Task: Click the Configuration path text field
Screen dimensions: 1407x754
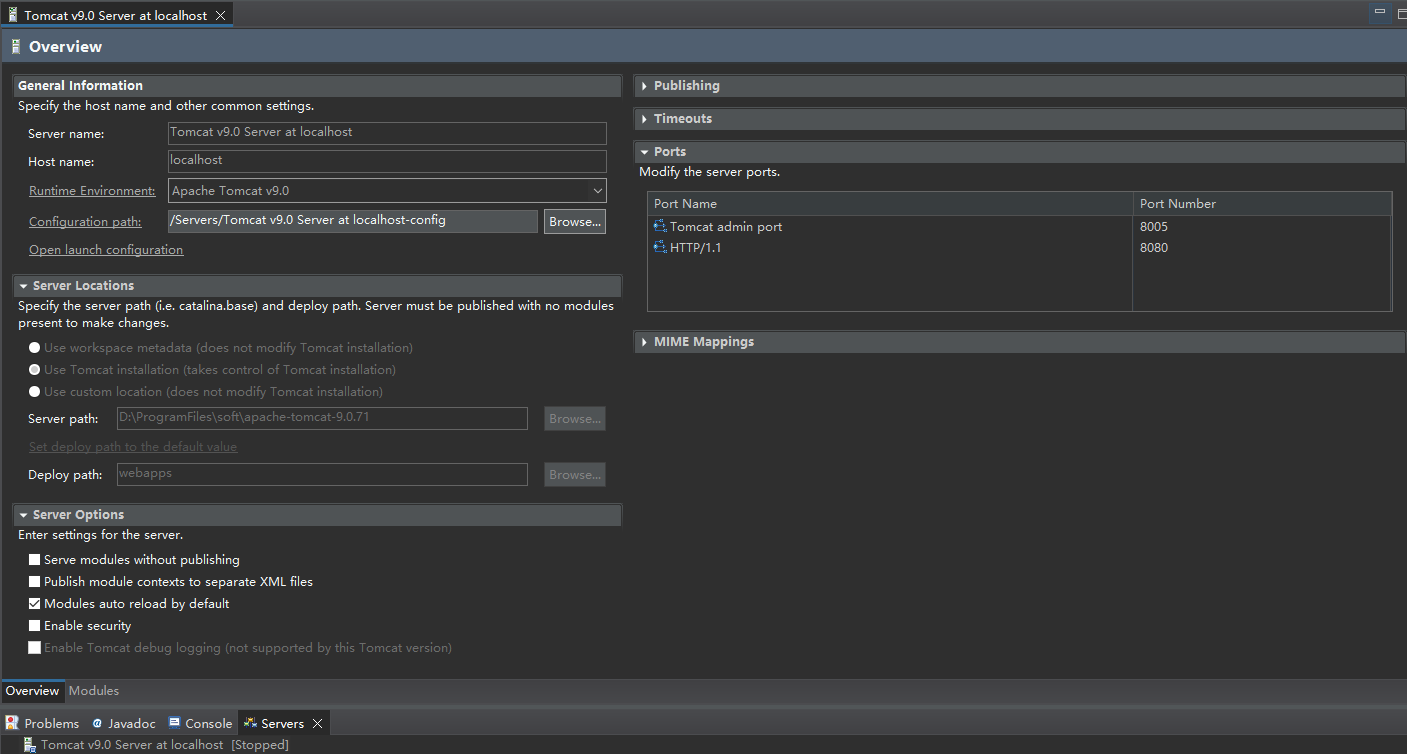Action: tap(353, 221)
